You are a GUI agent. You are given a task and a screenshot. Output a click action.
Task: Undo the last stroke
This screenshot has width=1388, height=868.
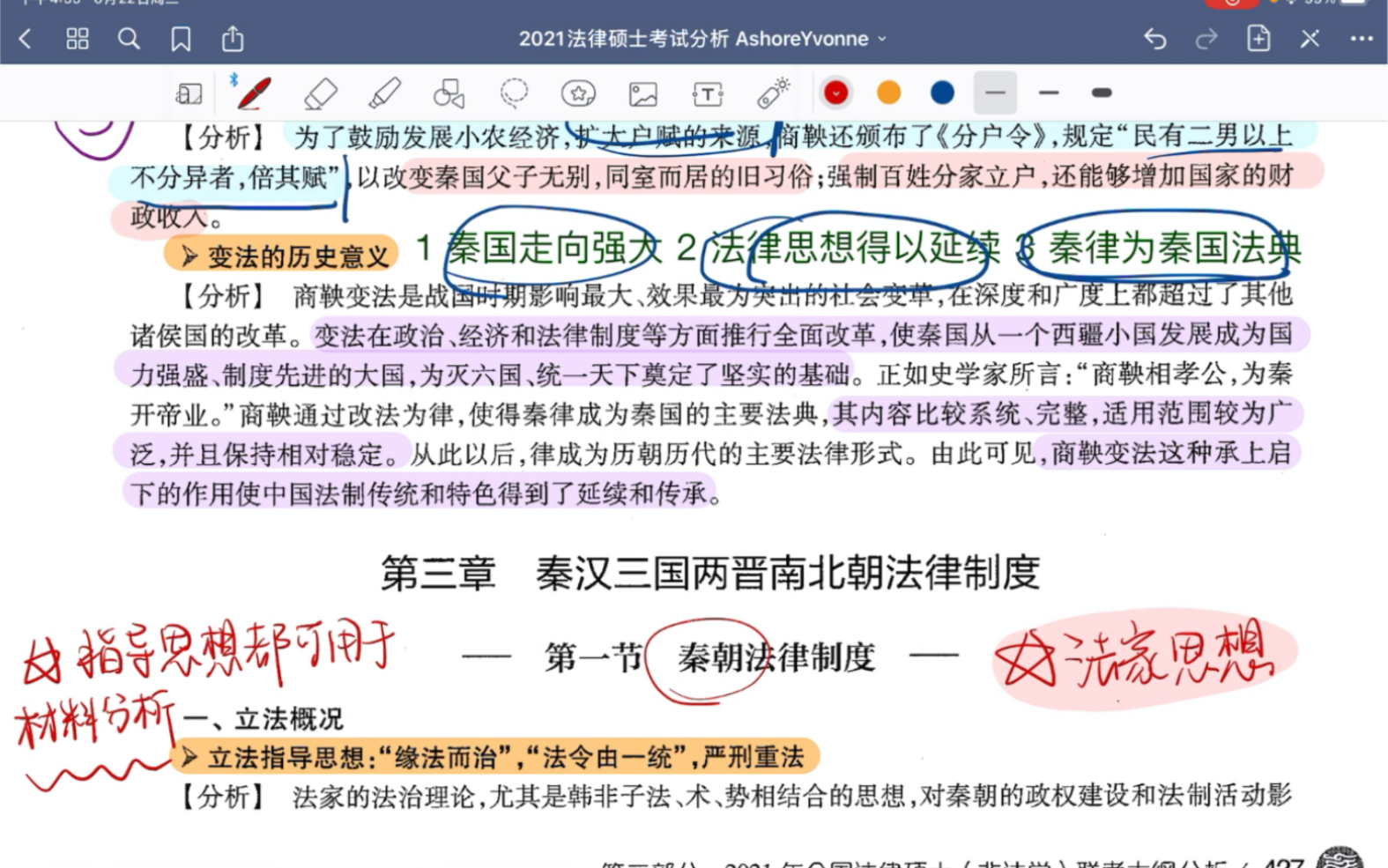[1154, 39]
